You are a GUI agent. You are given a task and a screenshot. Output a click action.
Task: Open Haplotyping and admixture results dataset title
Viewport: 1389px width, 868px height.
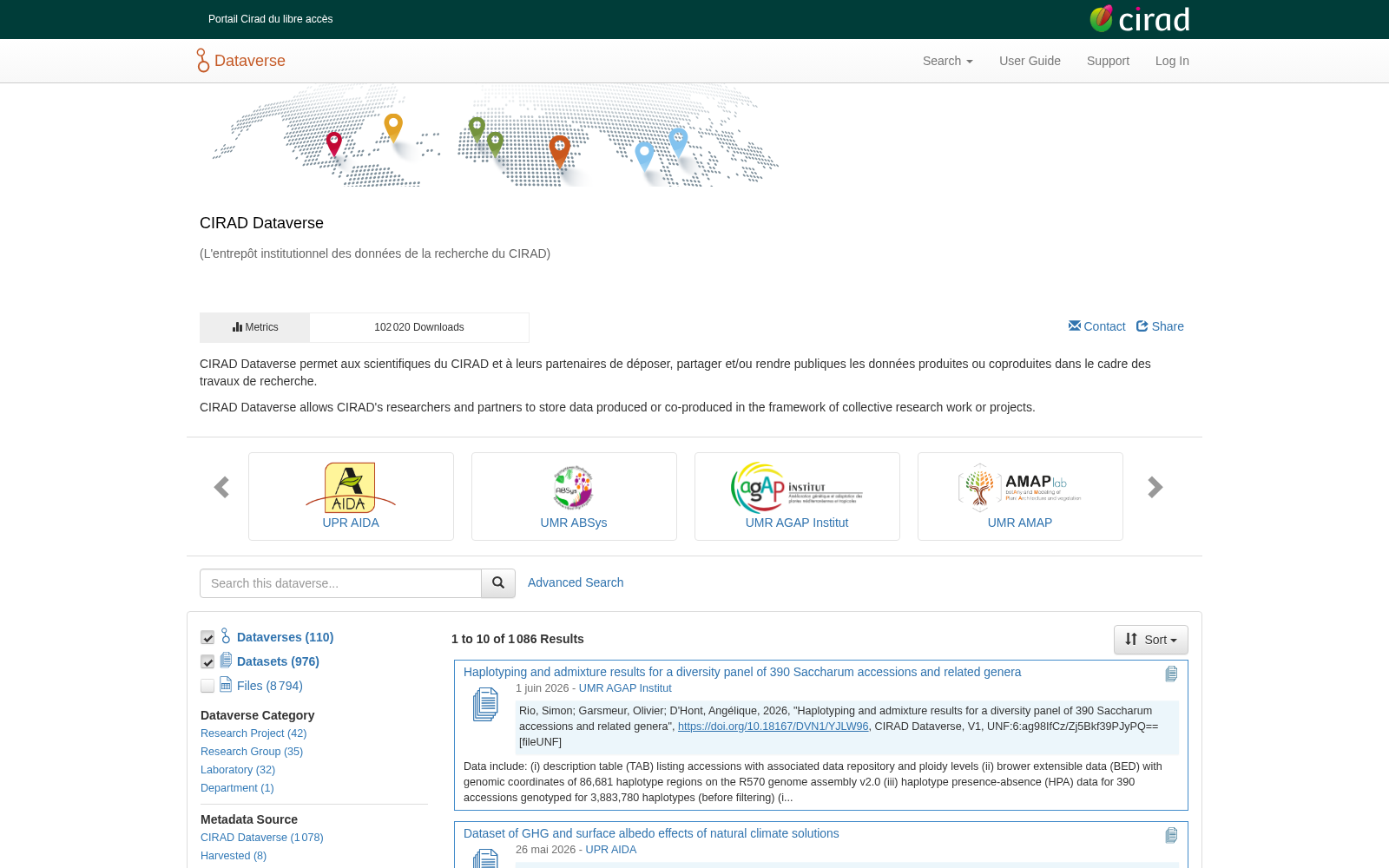[742, 672]
